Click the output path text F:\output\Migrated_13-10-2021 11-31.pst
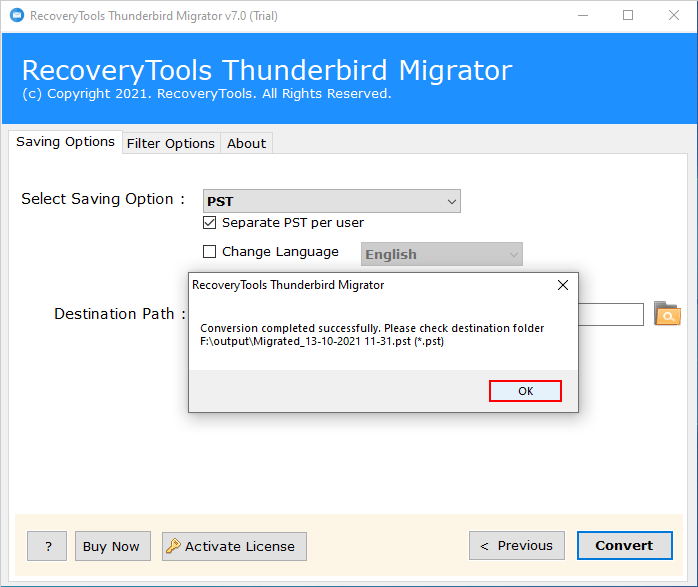The image size is (698, 587). click(x=322, y=341)
